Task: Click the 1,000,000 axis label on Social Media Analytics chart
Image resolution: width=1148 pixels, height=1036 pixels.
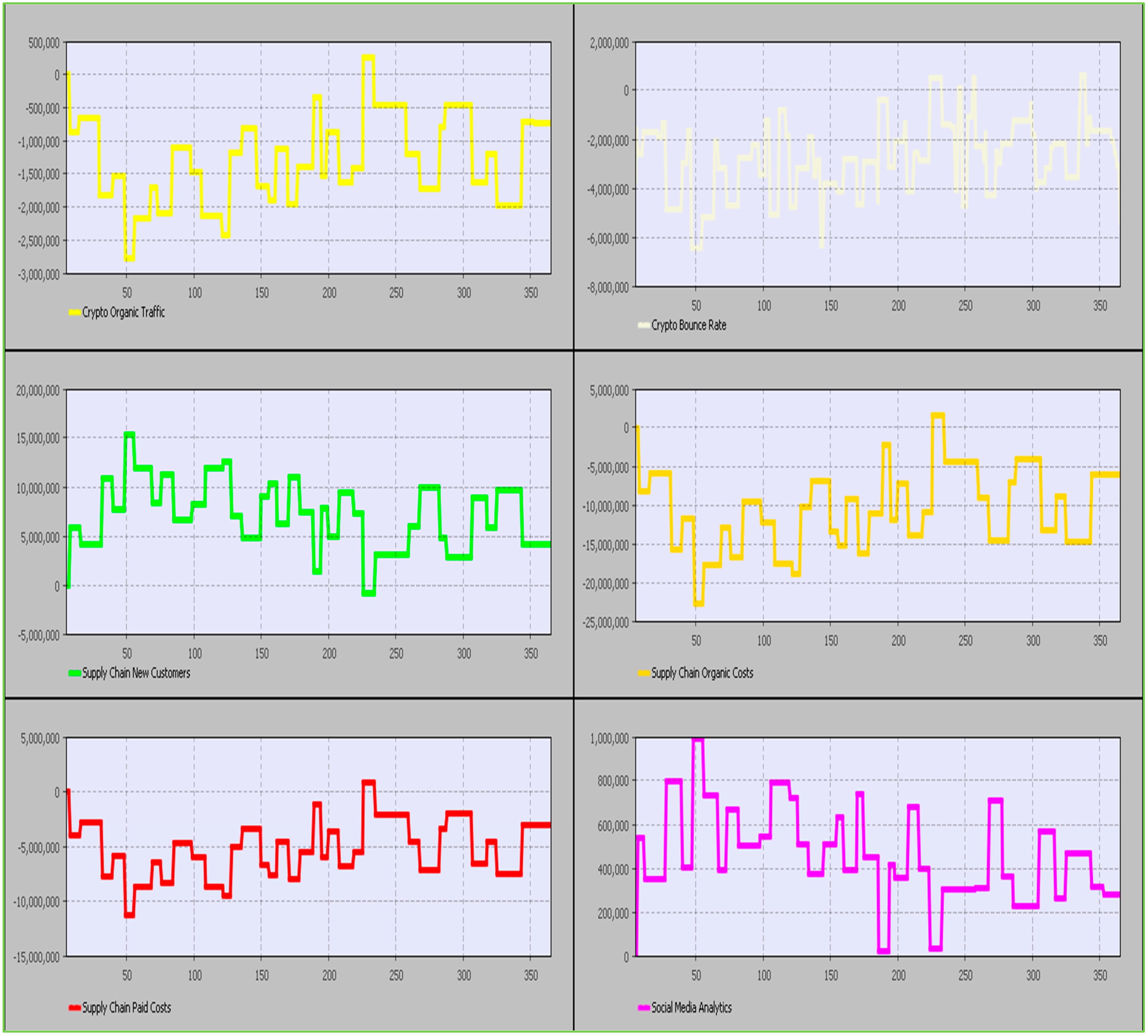Action: click(610, 738)
